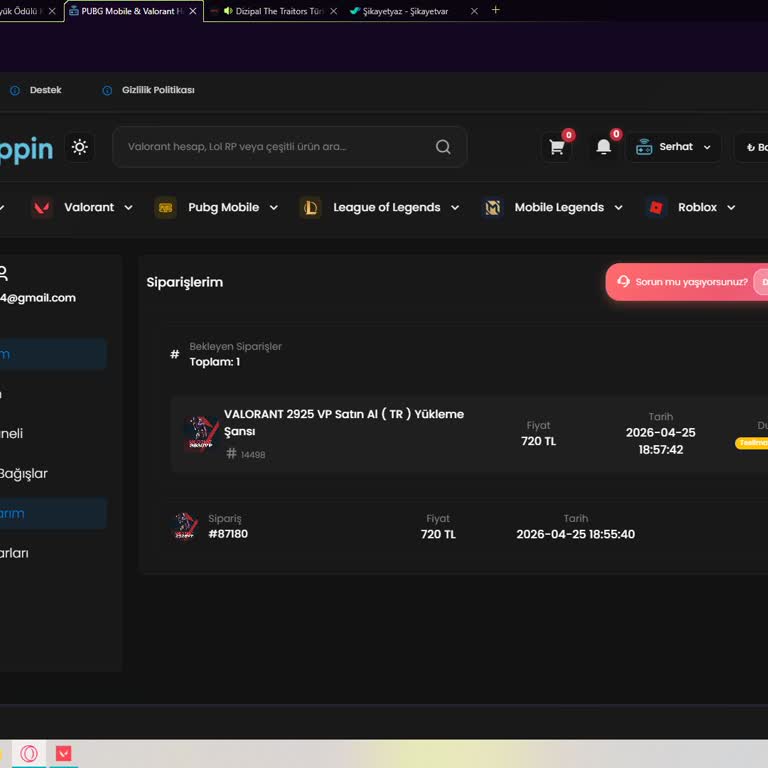The height and width of the screenshot is (768, 768).
Task: Click the Valorant logo icon
Action: pos(42,208)
